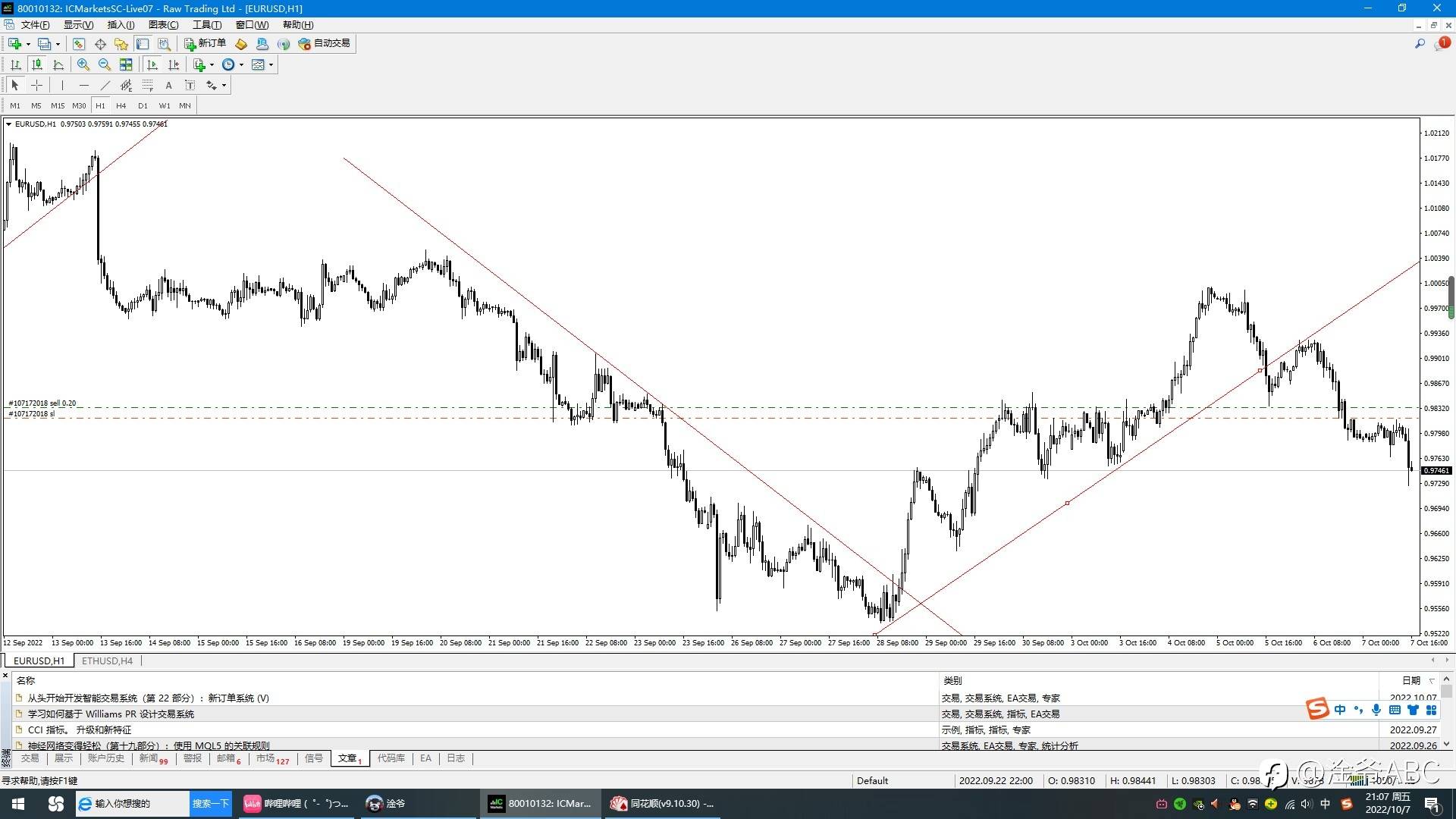Select the Fibonacci retracement tool
This screenshot has height=819, width=1456.
coord(148,86)
